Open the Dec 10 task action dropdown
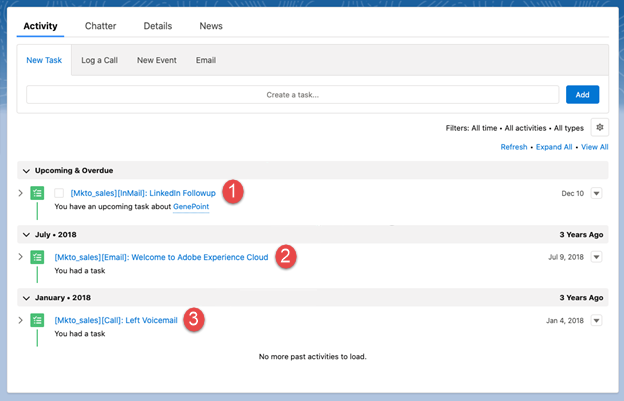 point(596,193)
